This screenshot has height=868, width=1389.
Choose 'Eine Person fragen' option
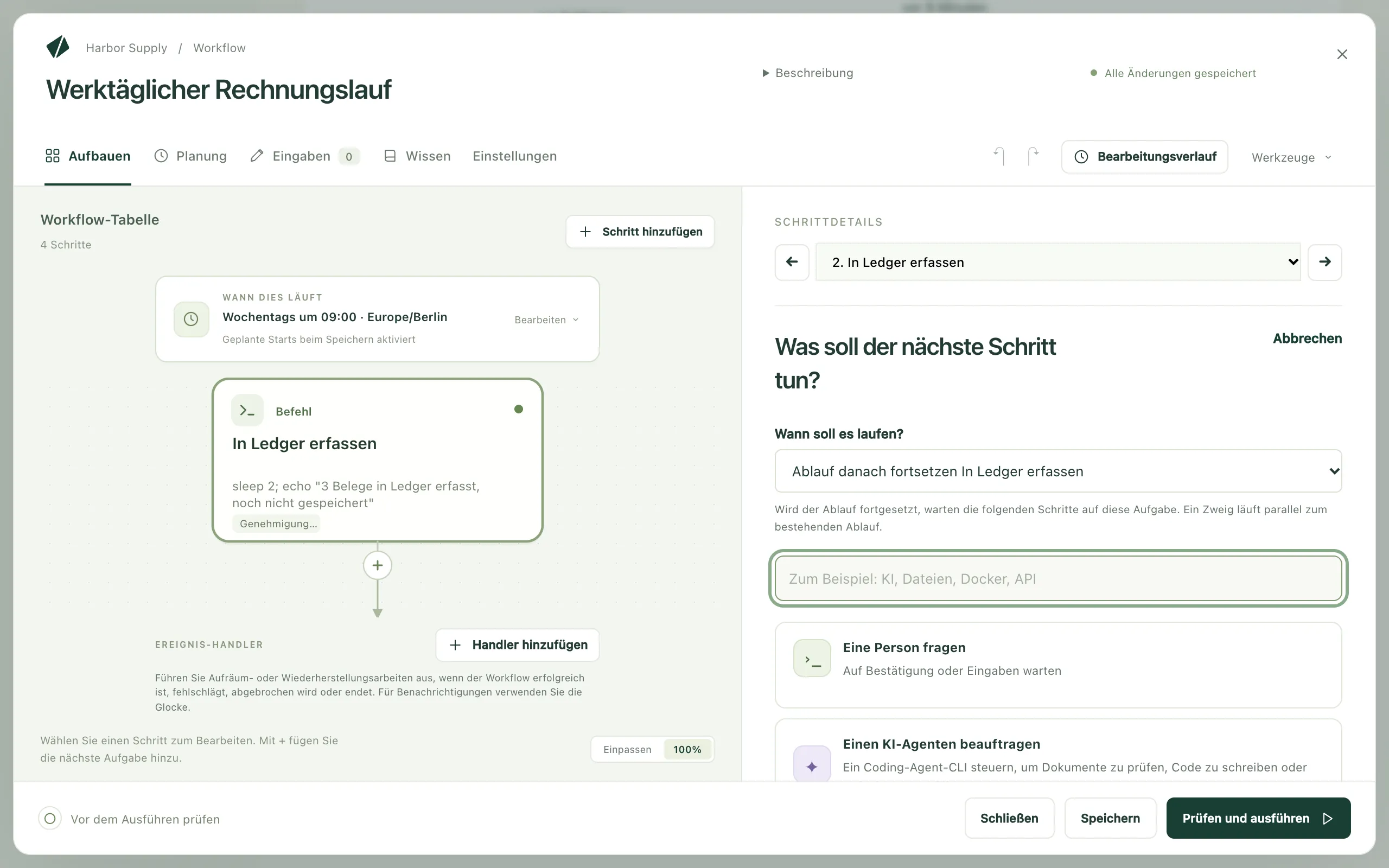tap(1058, 665)
